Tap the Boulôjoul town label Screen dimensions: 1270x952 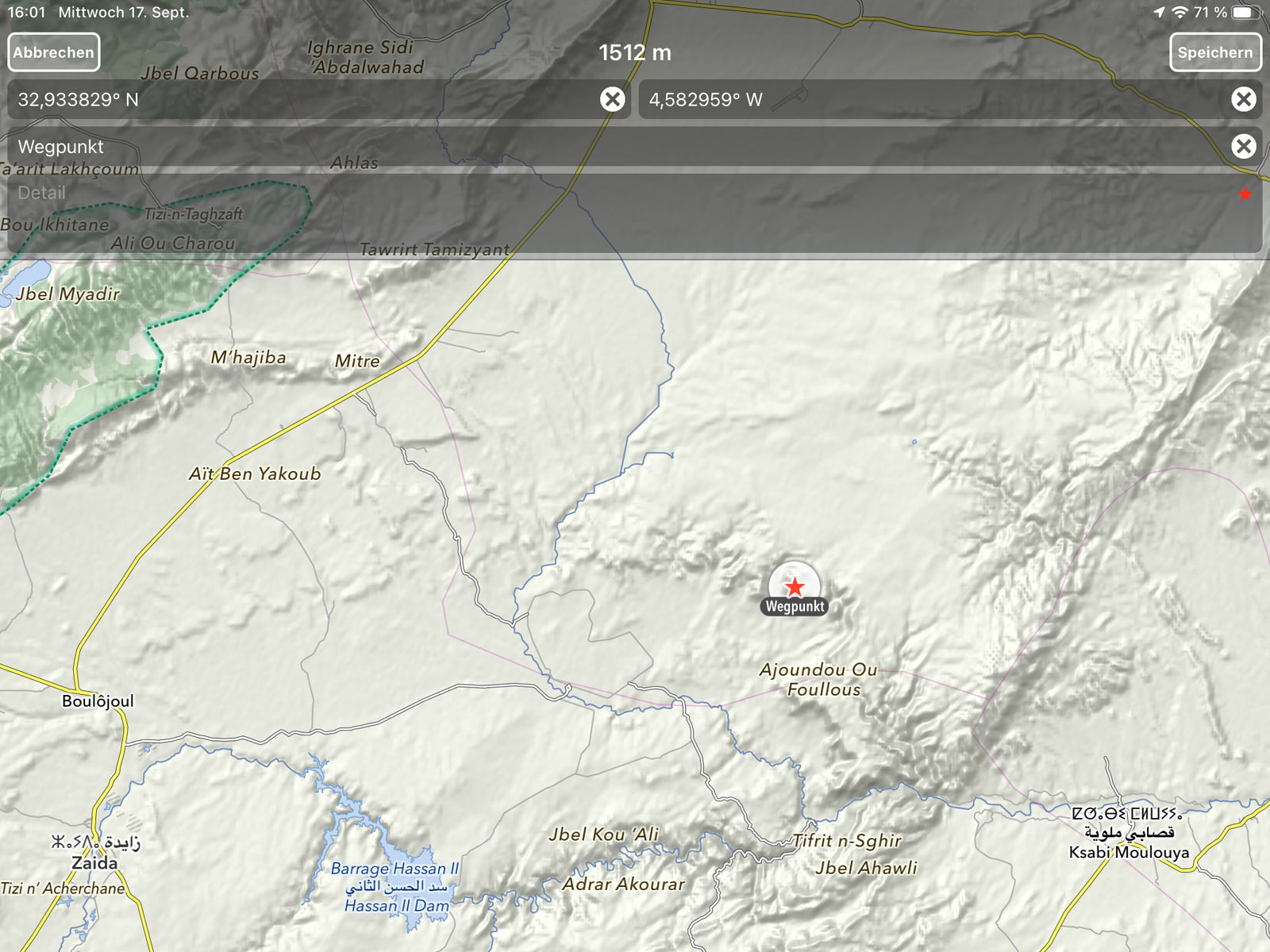98,701
